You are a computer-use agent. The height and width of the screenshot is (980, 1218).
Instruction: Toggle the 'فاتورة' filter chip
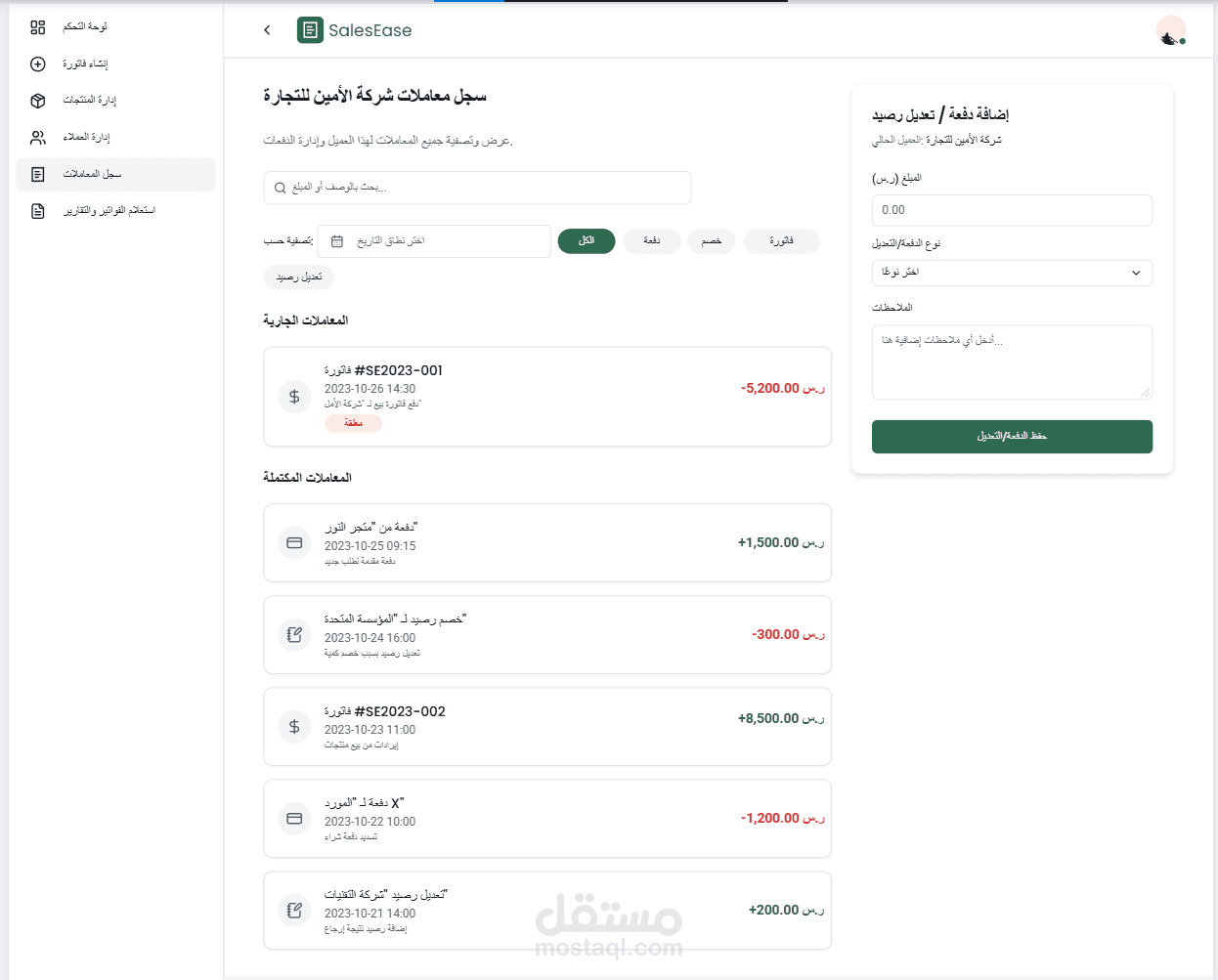781,241
